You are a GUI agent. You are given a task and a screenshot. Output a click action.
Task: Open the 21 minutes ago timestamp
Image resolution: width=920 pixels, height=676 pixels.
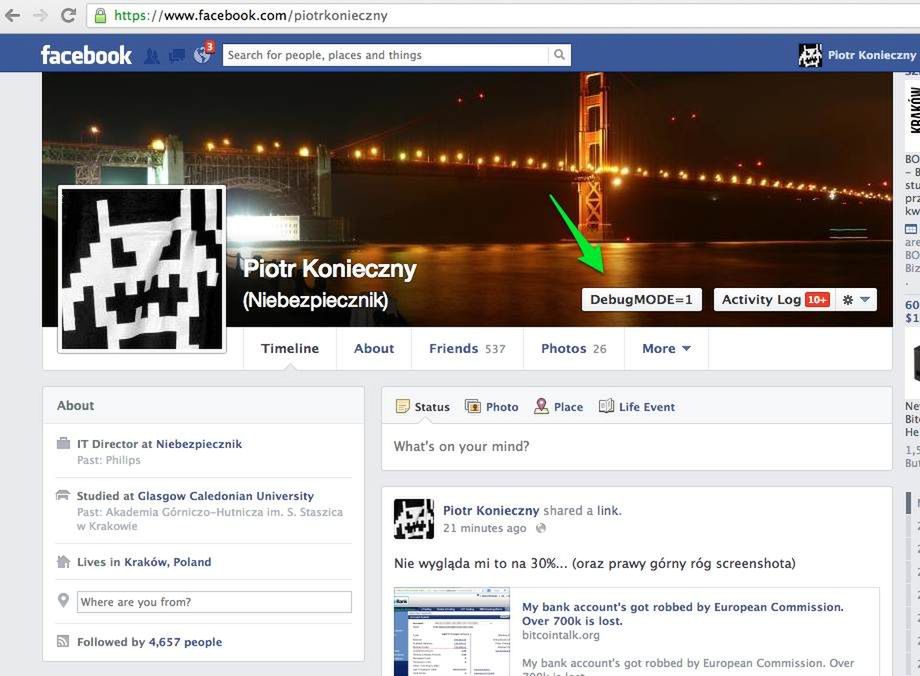pyautogui.click(x=485, y=528)
